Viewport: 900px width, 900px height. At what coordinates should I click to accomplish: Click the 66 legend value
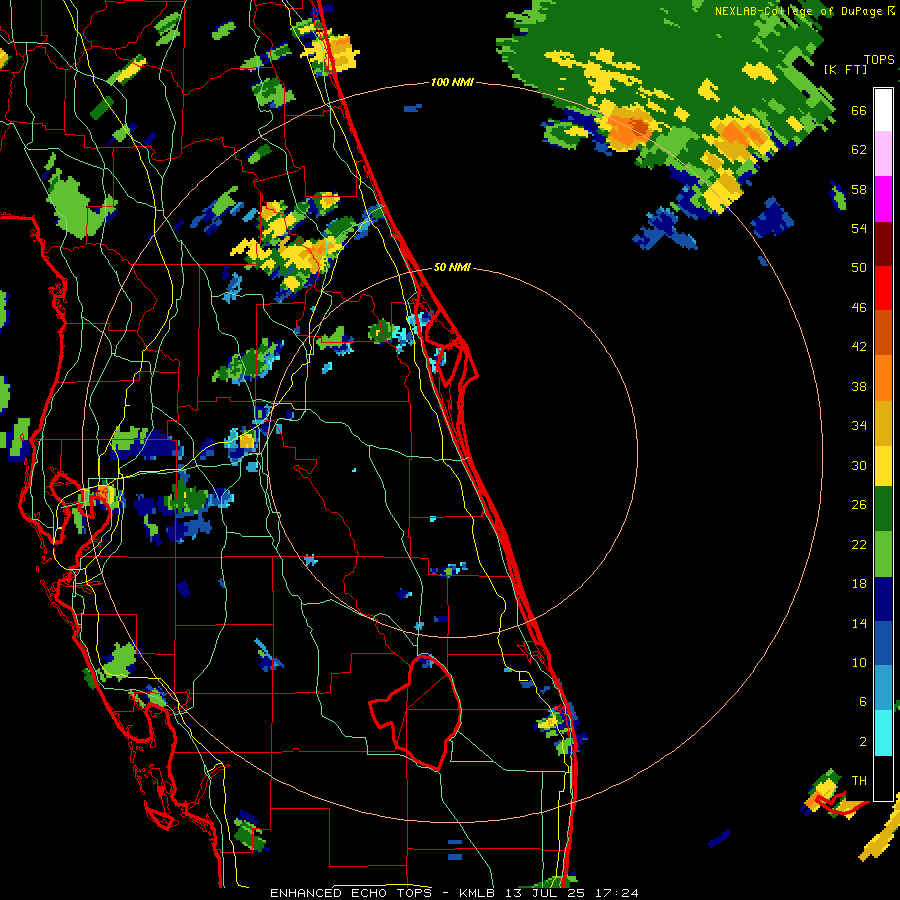(859, 110)
